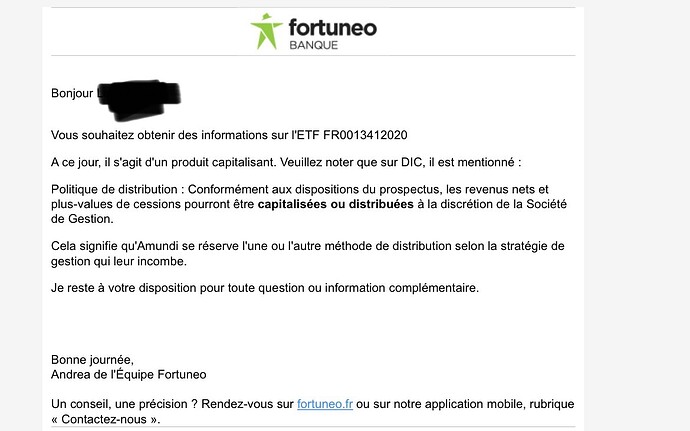Click the word Bonjour in the greeting
690x431 pixels.
pos(72,94)
